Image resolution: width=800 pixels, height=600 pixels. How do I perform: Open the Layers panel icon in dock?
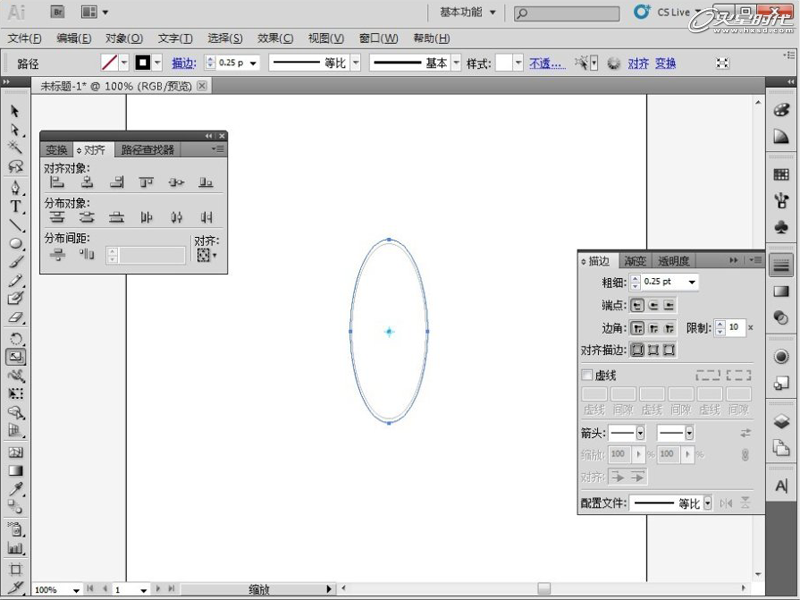pyautogui.click(x=781, y=421)
